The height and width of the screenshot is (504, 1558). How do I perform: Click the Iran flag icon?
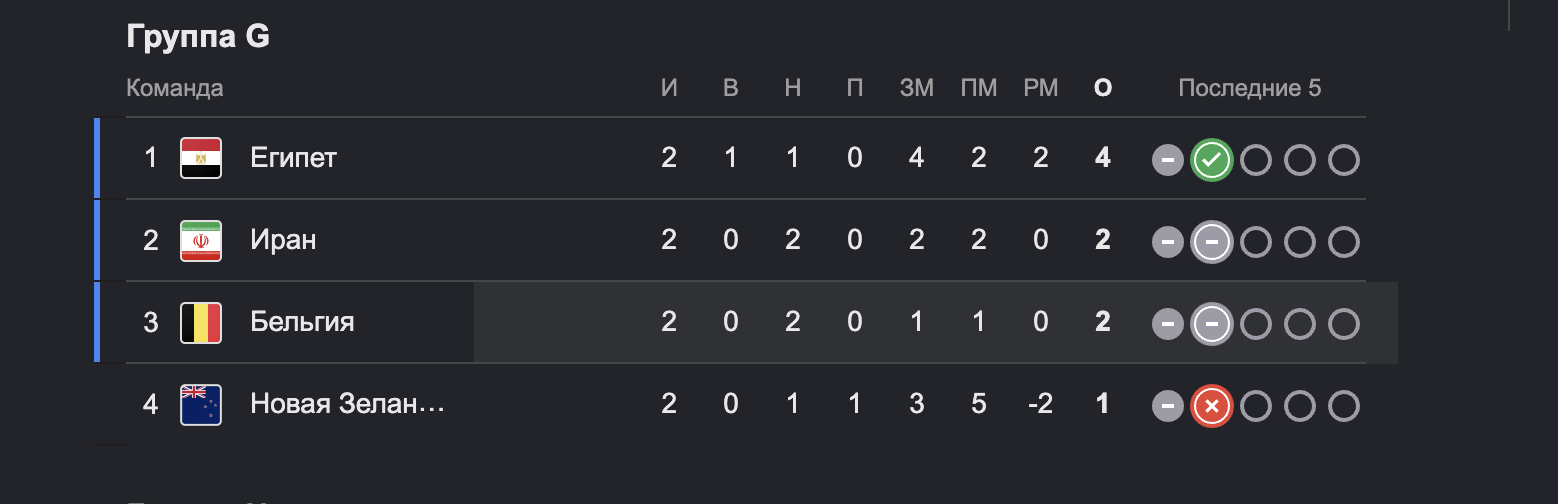tap(200, 241)
